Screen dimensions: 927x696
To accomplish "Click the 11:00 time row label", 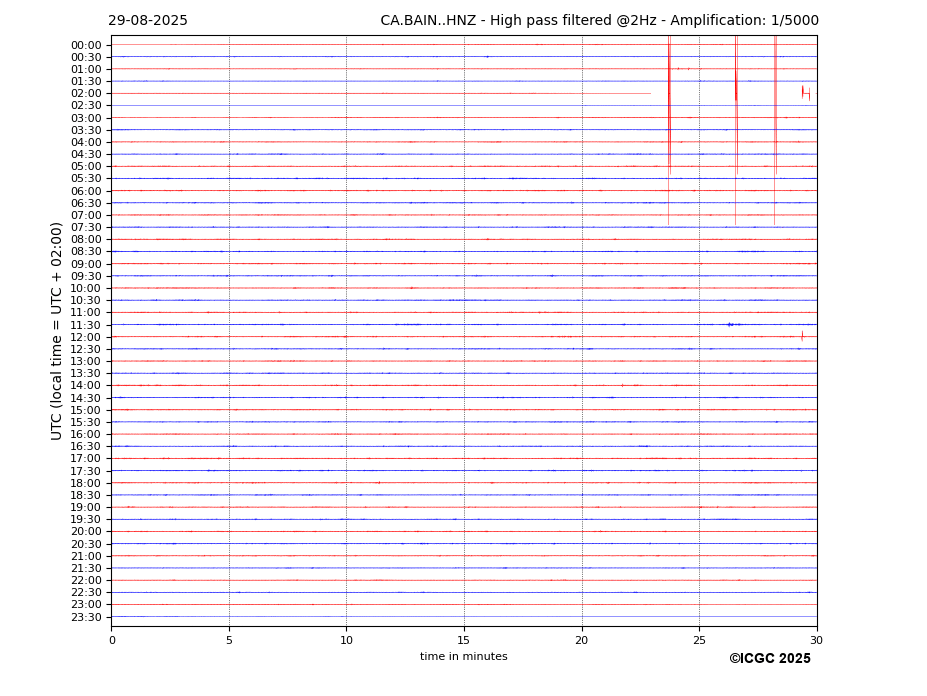I will (x=86, y=313).
